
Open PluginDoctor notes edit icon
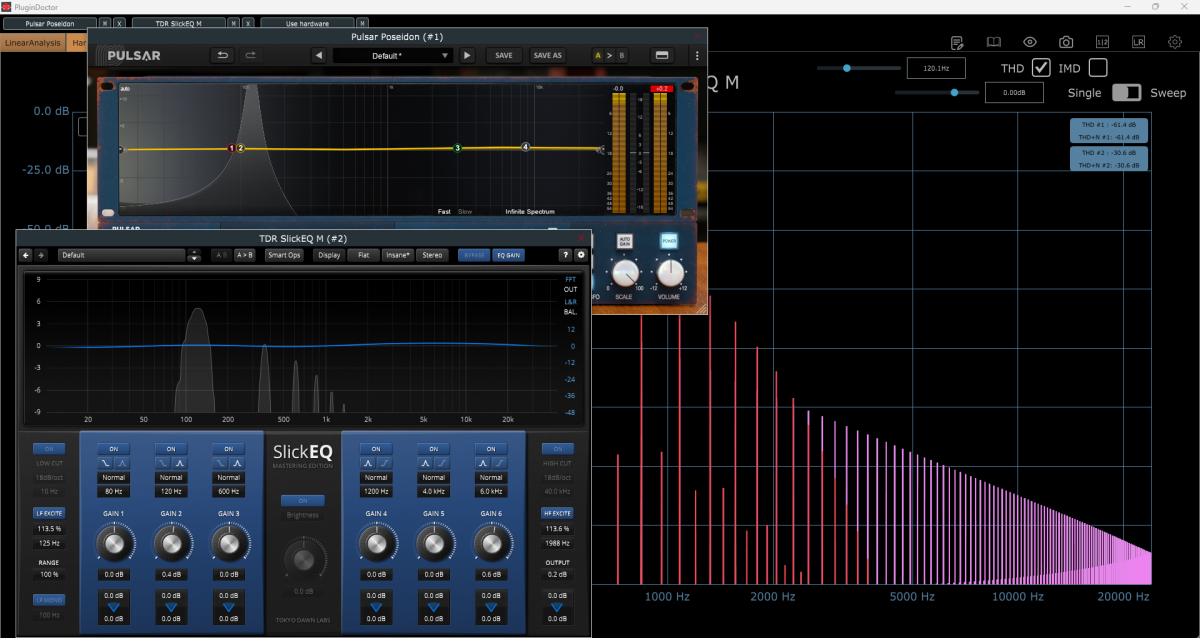(958, 42)
